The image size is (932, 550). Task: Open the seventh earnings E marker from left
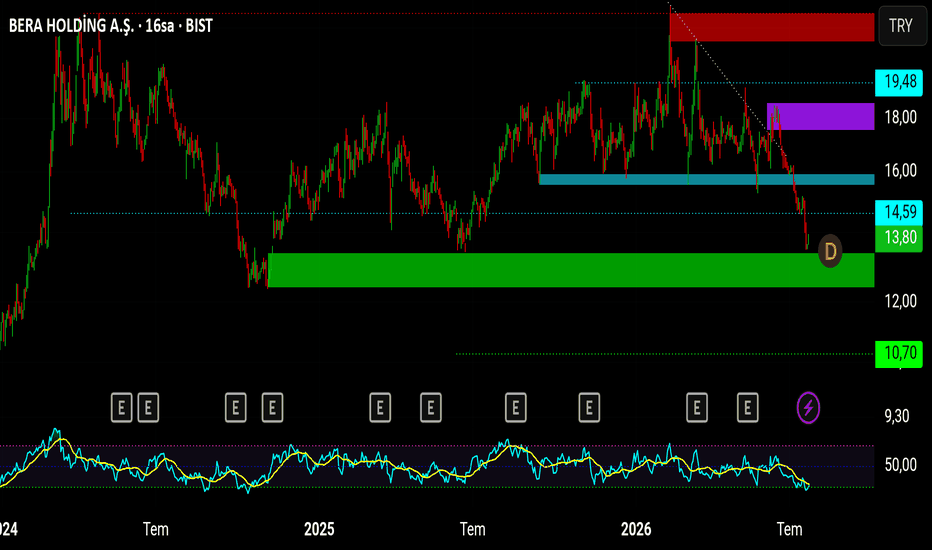point(515,408)
